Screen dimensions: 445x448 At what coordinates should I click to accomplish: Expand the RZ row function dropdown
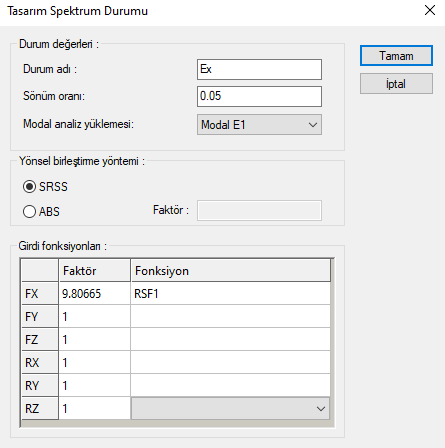[230, 408]
